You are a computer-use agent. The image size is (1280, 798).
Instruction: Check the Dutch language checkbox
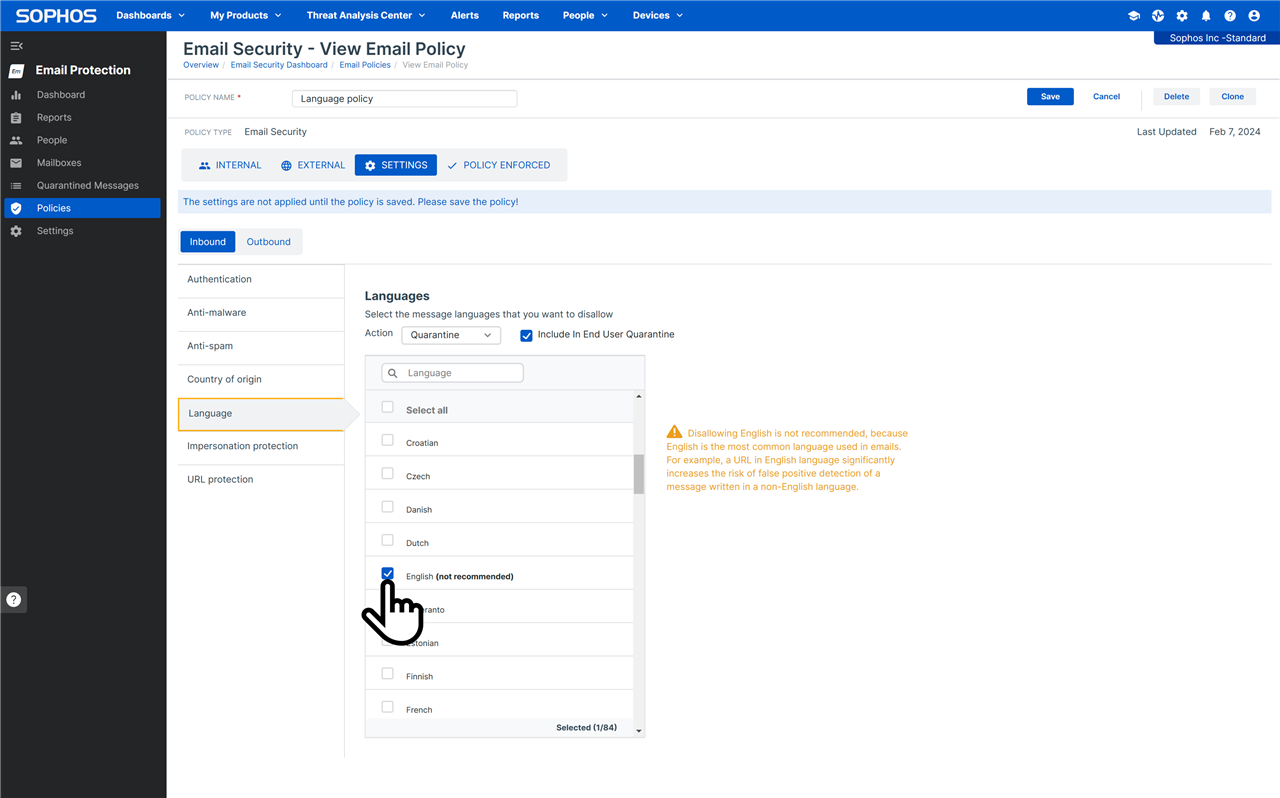(x=388, y=540)
